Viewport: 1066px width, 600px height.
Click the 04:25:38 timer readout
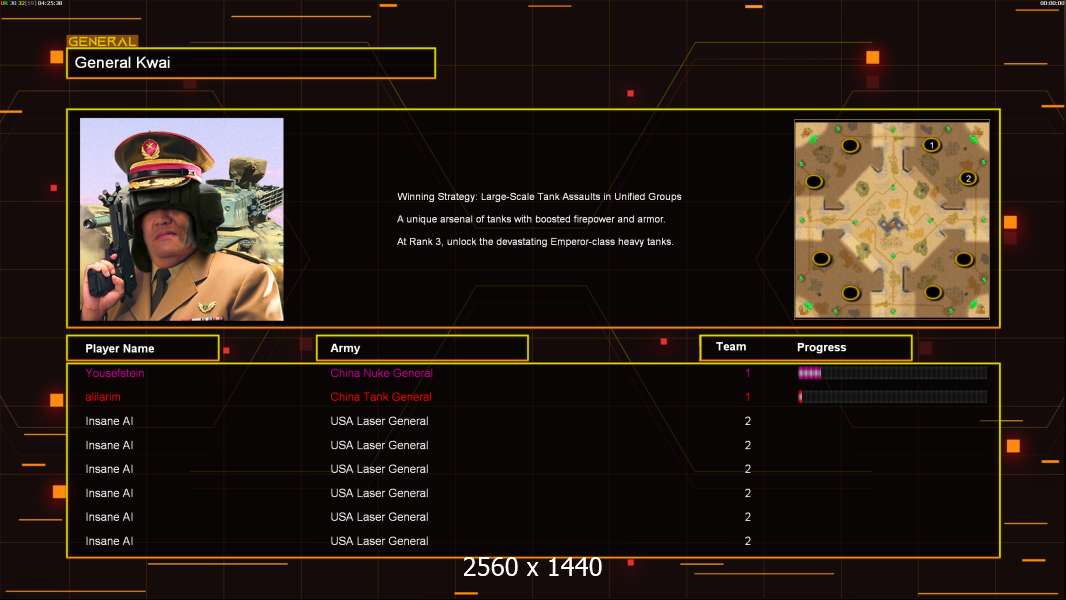tap(50, 4)
